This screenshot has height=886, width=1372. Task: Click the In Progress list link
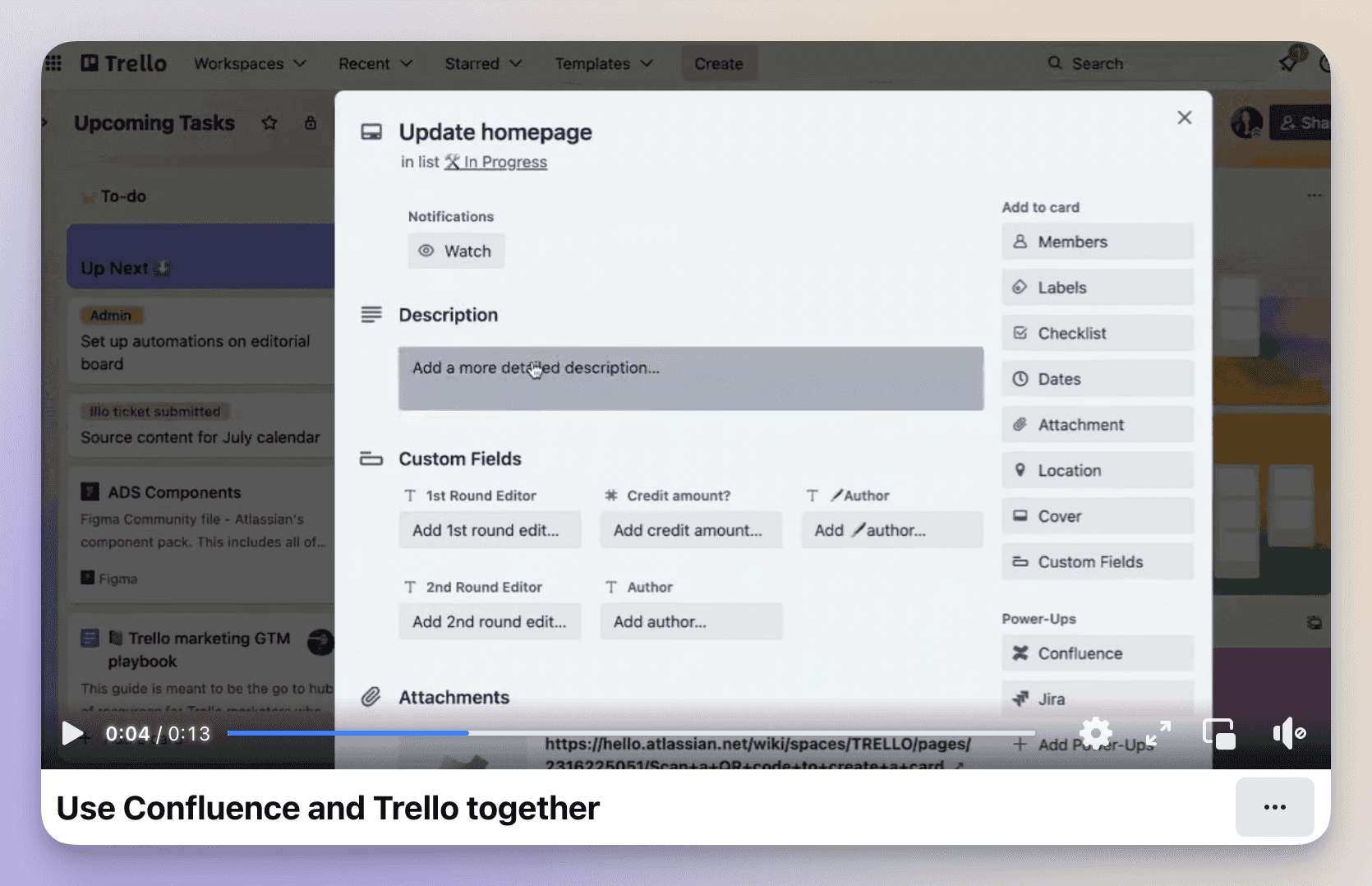[x=495, y=162]
